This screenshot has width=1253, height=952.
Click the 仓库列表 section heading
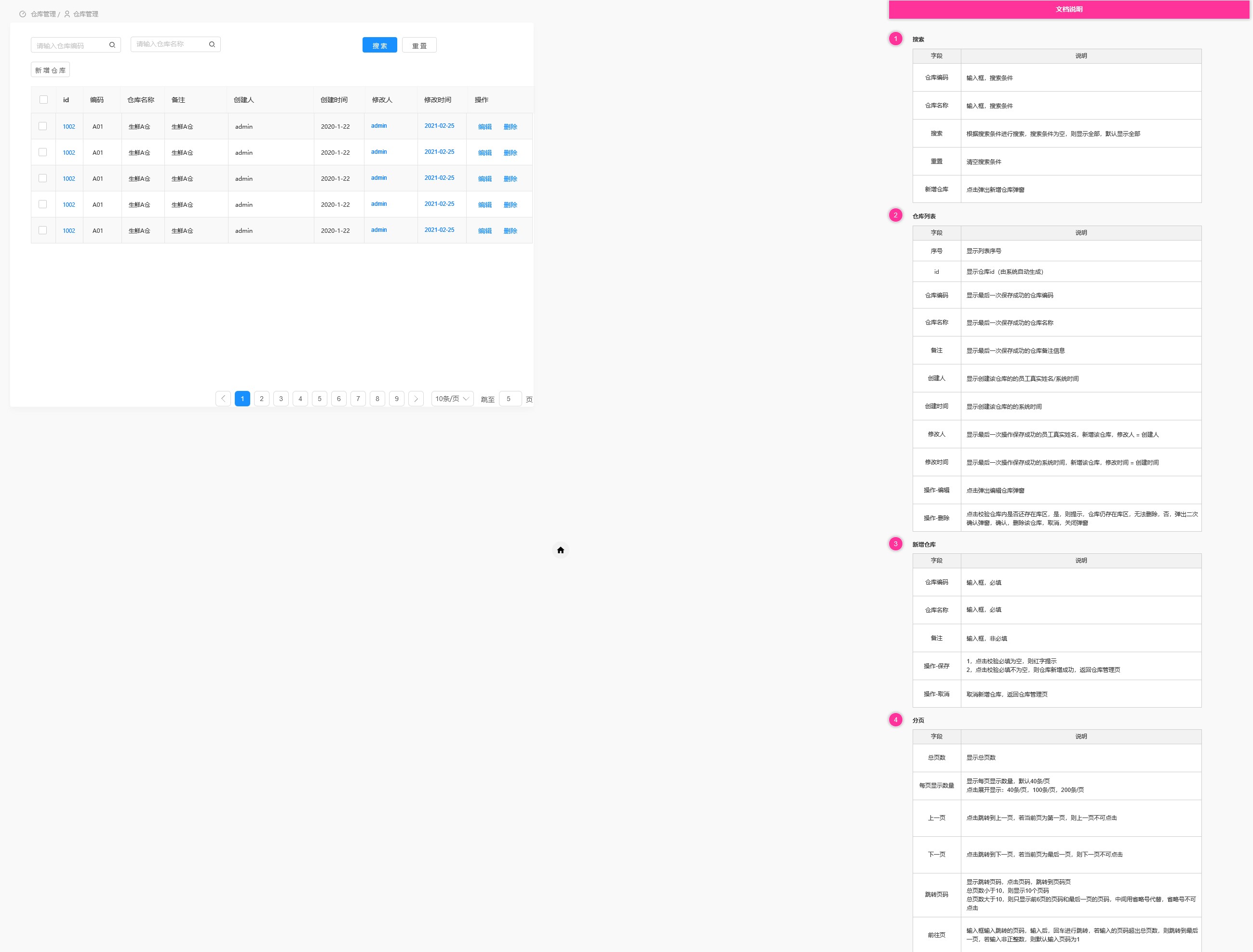coord(924,216)
